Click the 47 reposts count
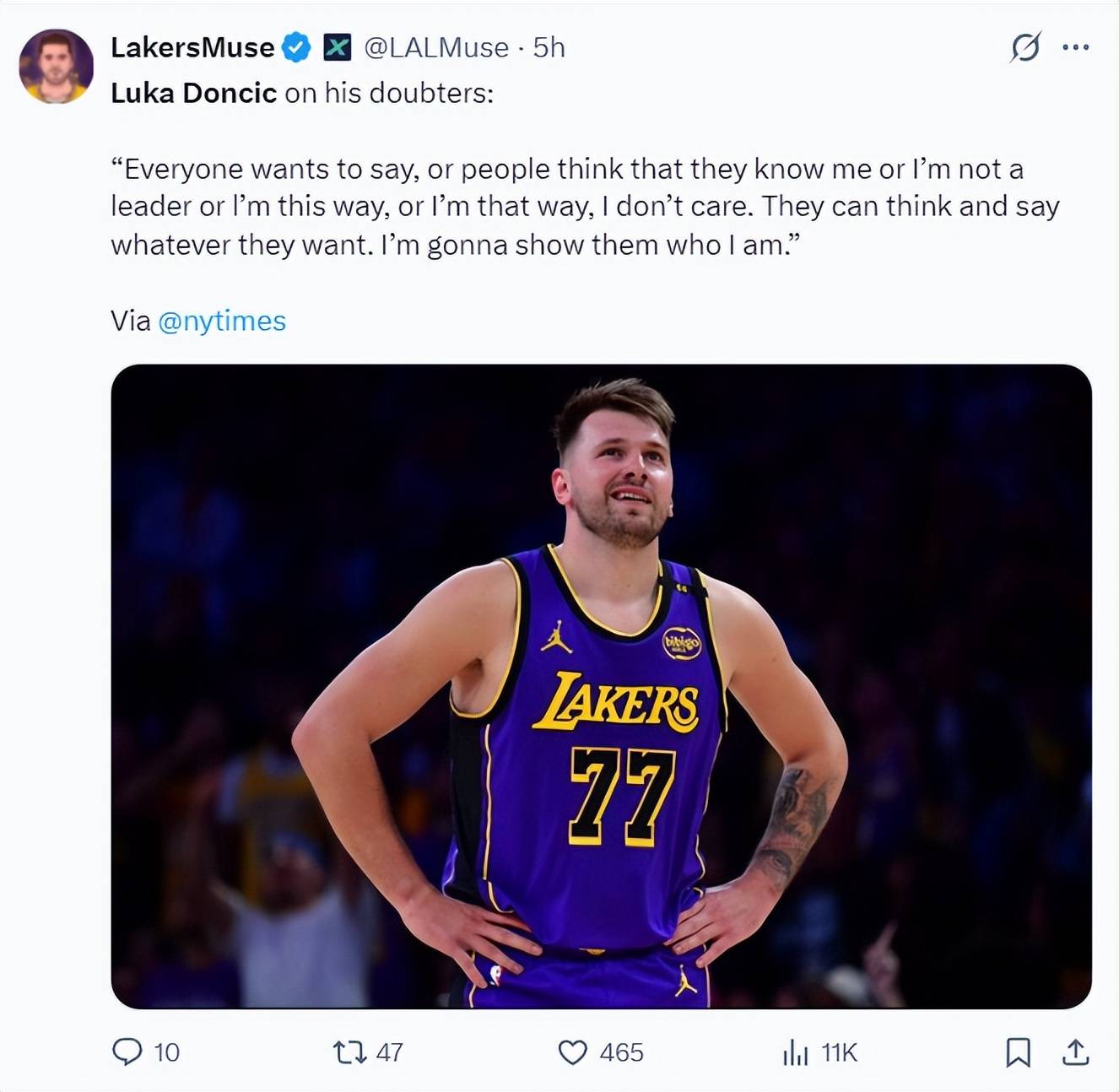The image size is (1119, 1092). [x=389, y=1052]
